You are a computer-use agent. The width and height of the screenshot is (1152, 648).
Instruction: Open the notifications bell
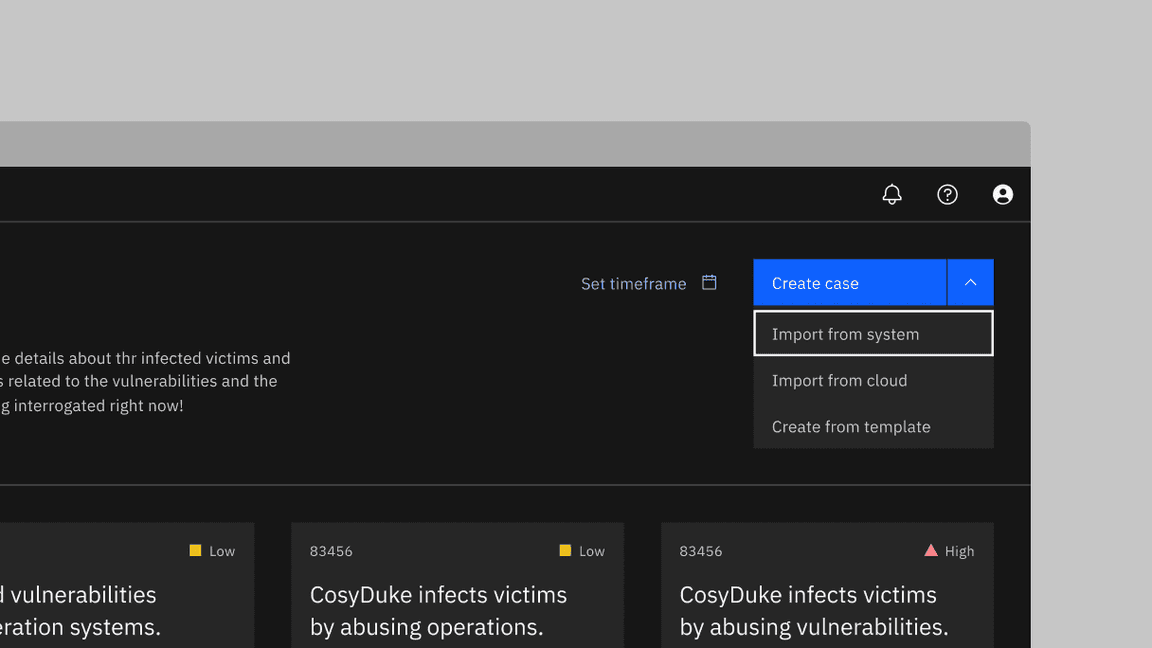click(x=892, y=195)
